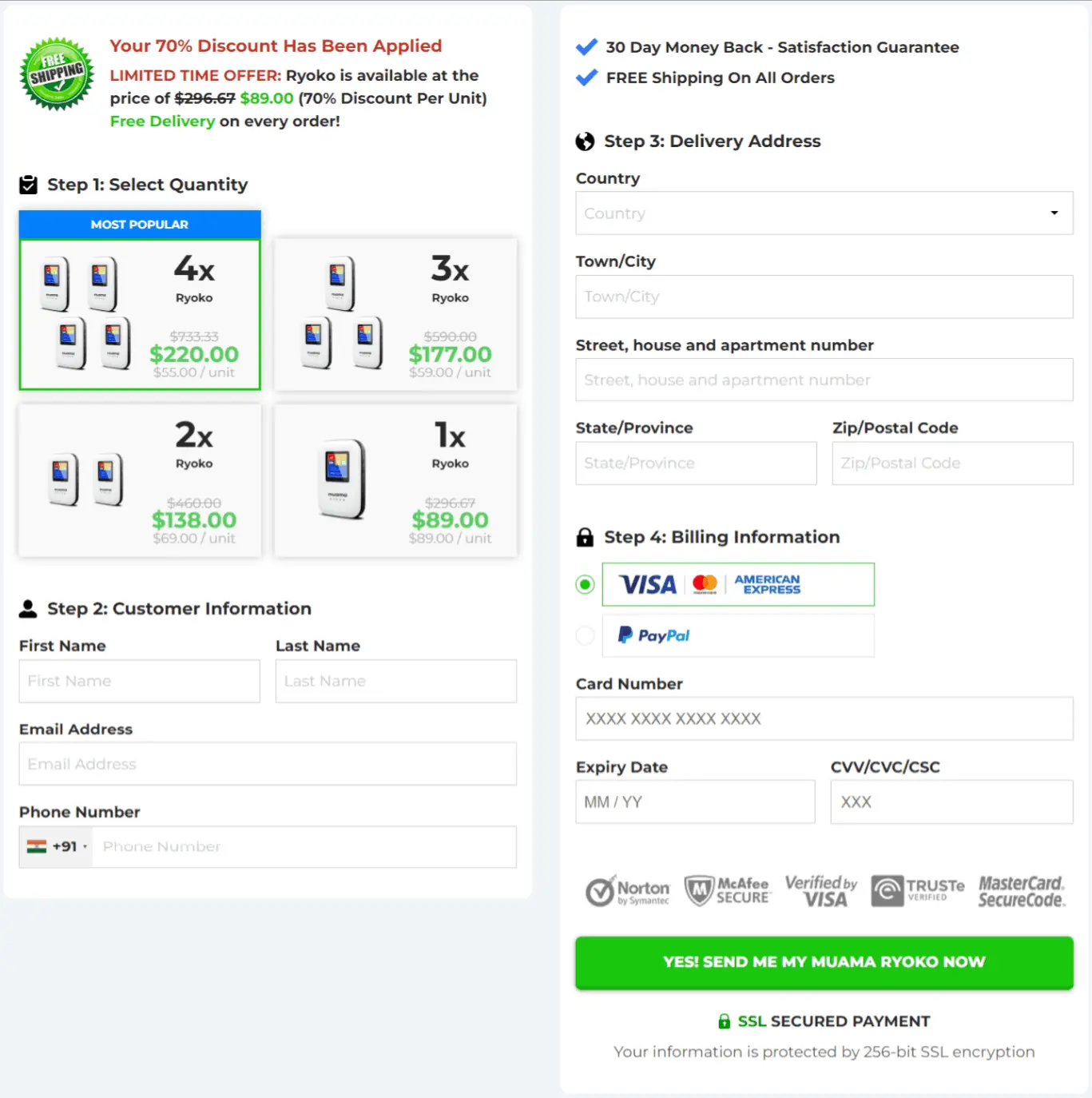Click the Free Shipping badge icon
Screen dimensions: 1092x1098
pos(56,74)
